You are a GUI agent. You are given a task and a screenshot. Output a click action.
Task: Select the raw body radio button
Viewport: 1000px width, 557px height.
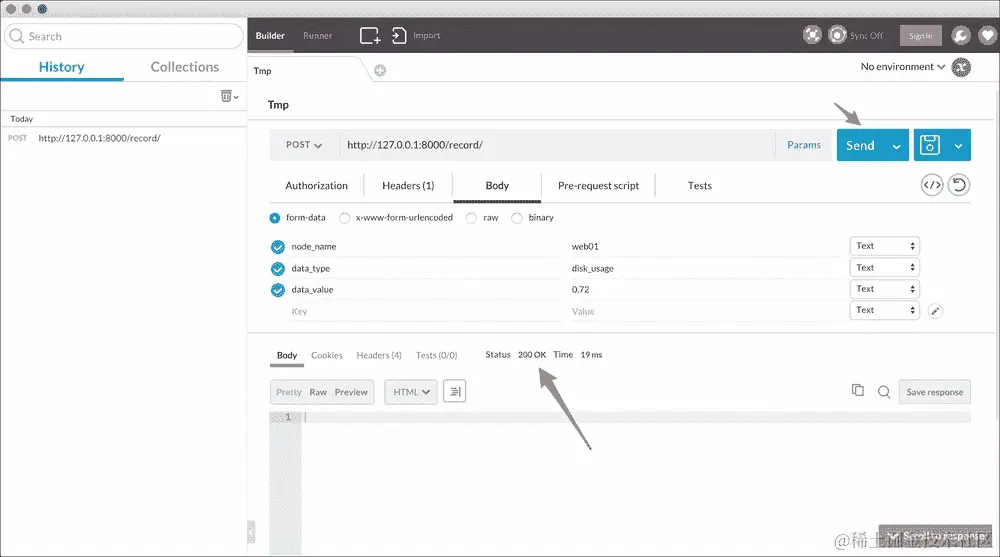coord(471,218)
